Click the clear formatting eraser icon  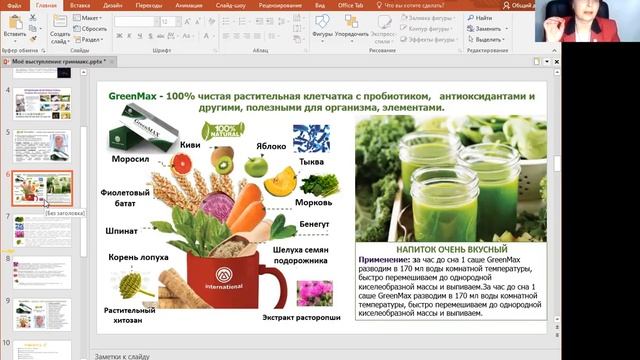click(x=211, y=21)
